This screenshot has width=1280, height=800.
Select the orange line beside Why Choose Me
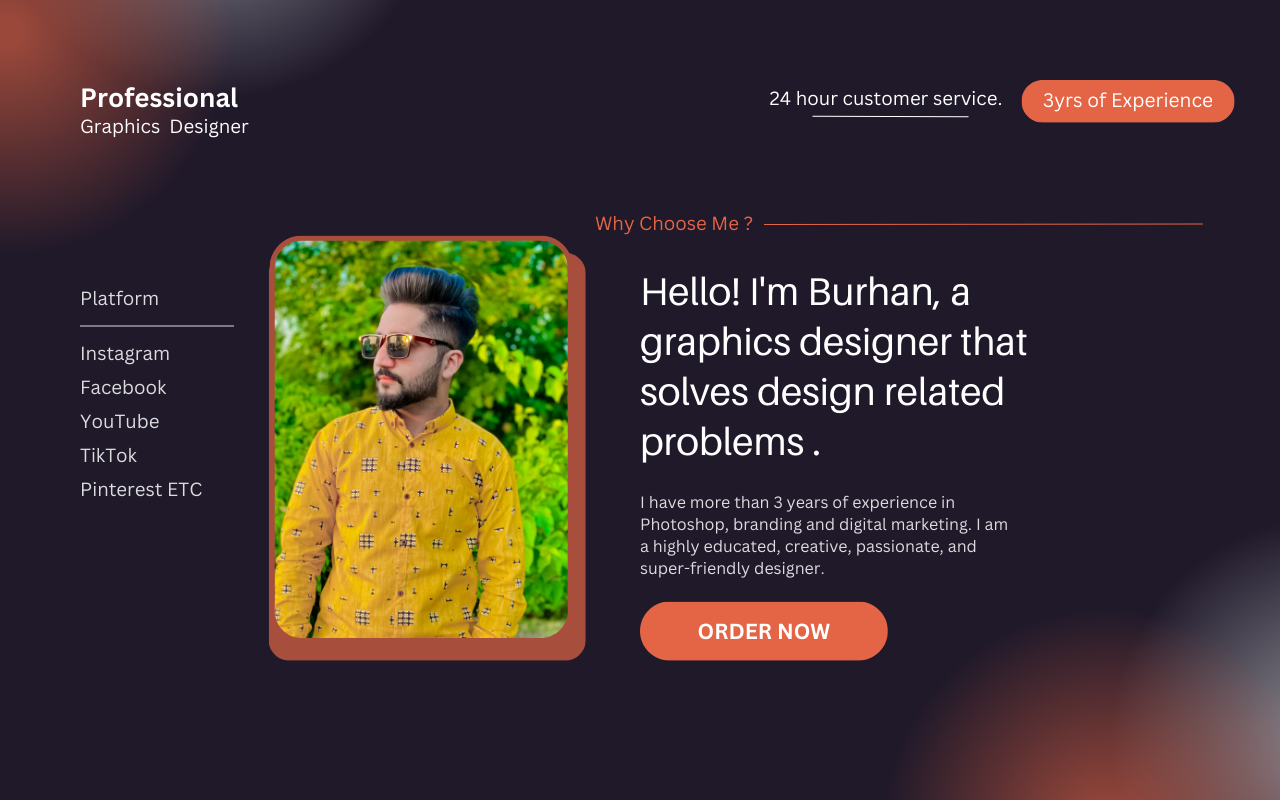click(x=983, y=224)
